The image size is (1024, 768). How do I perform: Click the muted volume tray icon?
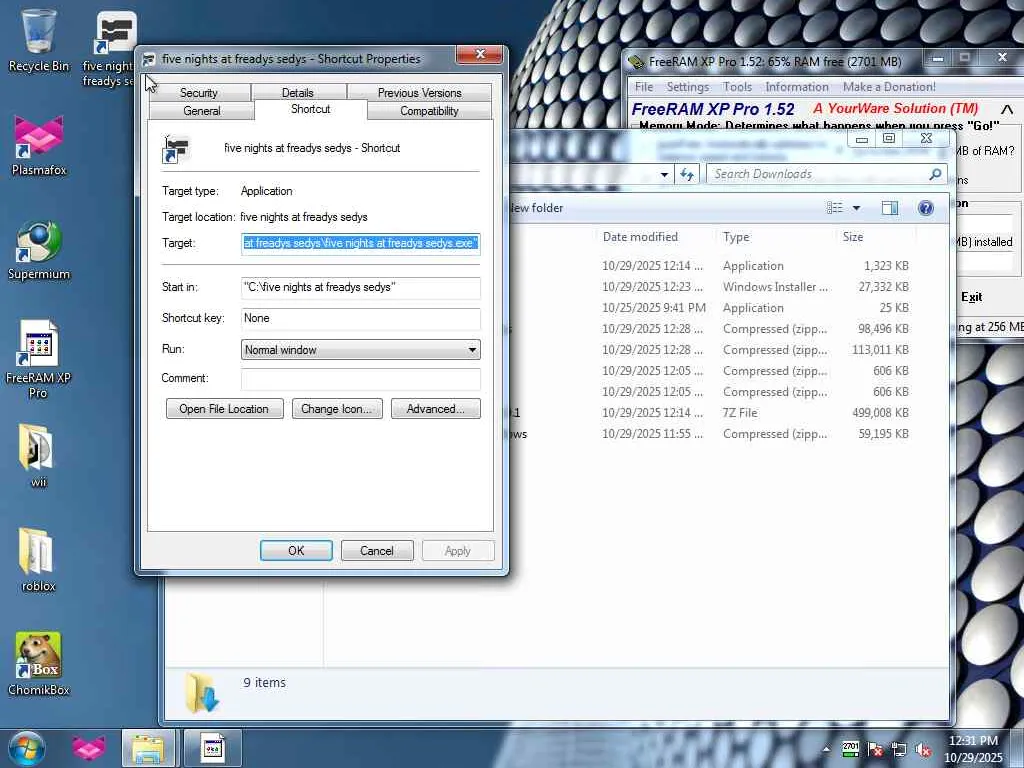pos(923,749)
